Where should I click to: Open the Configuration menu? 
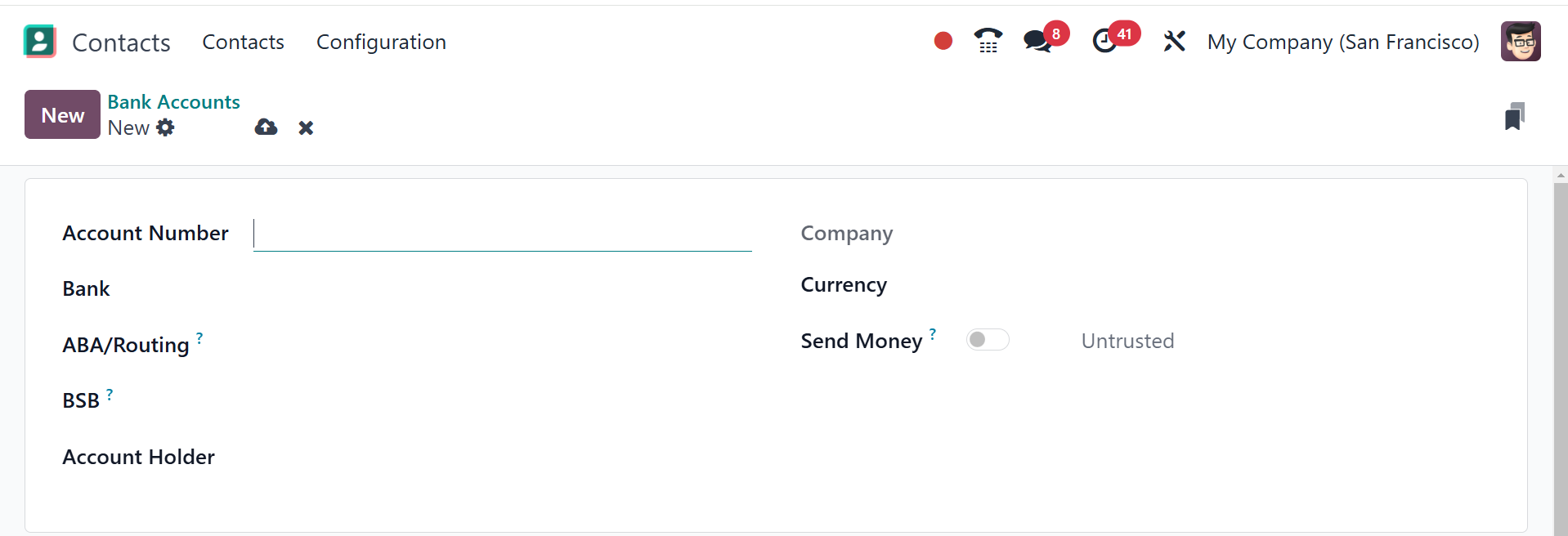381,42
